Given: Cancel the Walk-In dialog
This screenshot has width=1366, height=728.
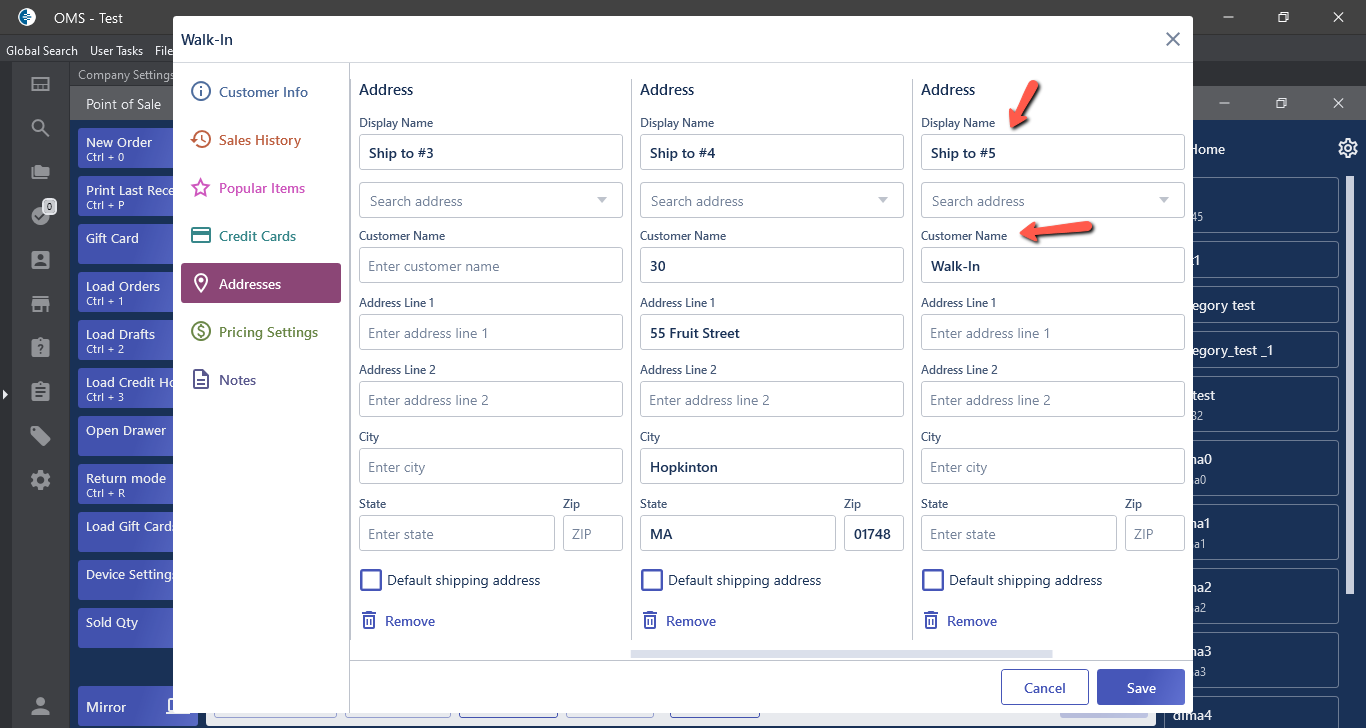Looking at the screenshot, I should pos(1044,688).
